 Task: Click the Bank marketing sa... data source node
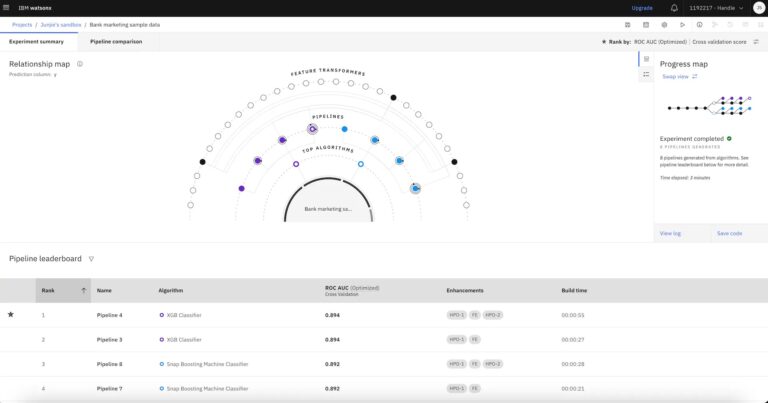pos(328,209)
